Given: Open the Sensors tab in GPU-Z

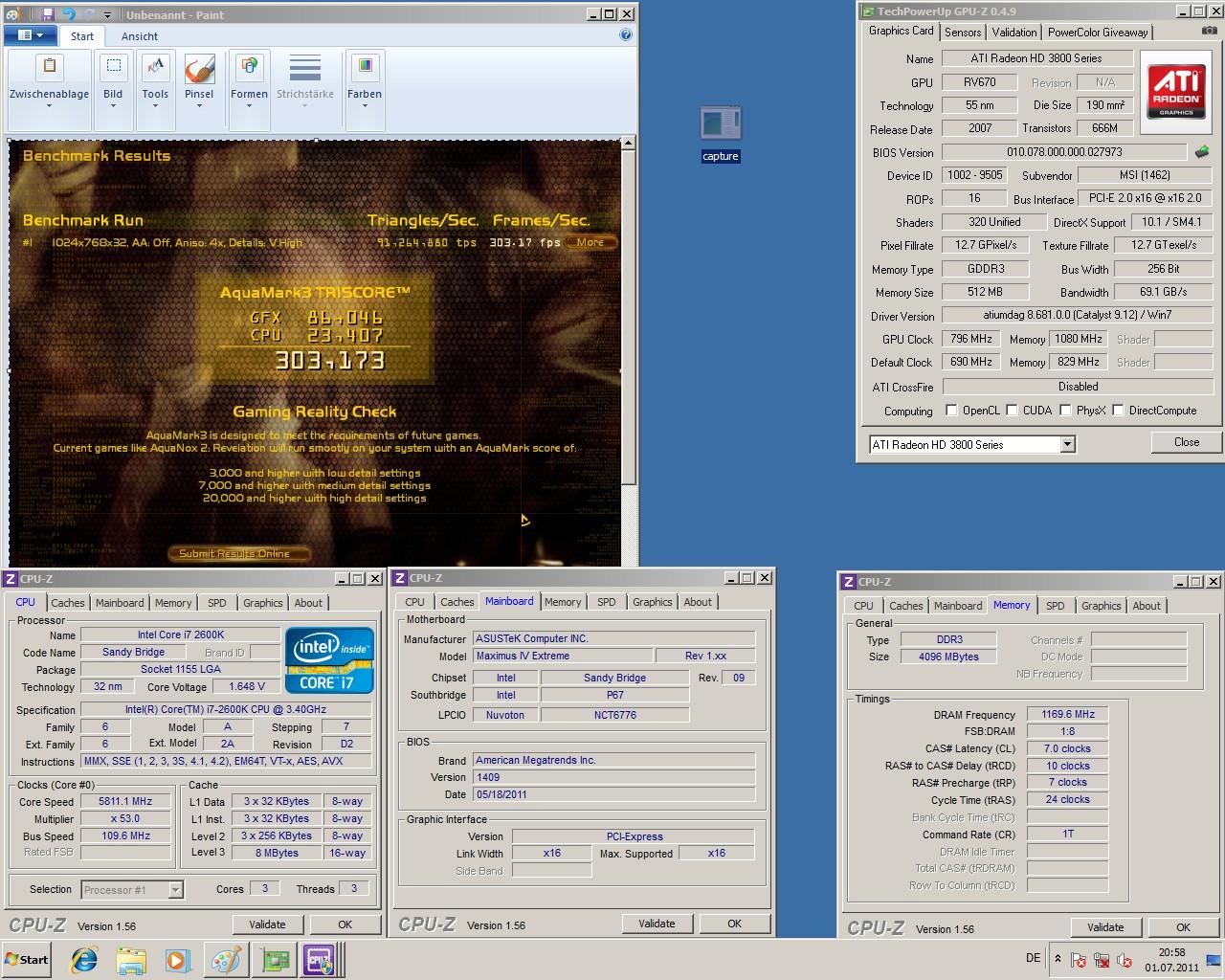Looking at the screenshot, I should coord(963,32).
